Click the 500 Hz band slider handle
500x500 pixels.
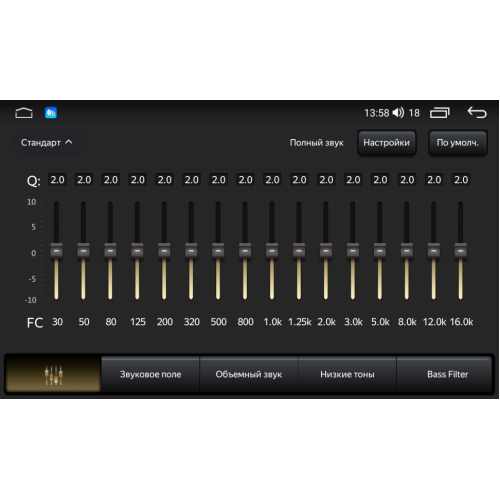pos(218,251)
